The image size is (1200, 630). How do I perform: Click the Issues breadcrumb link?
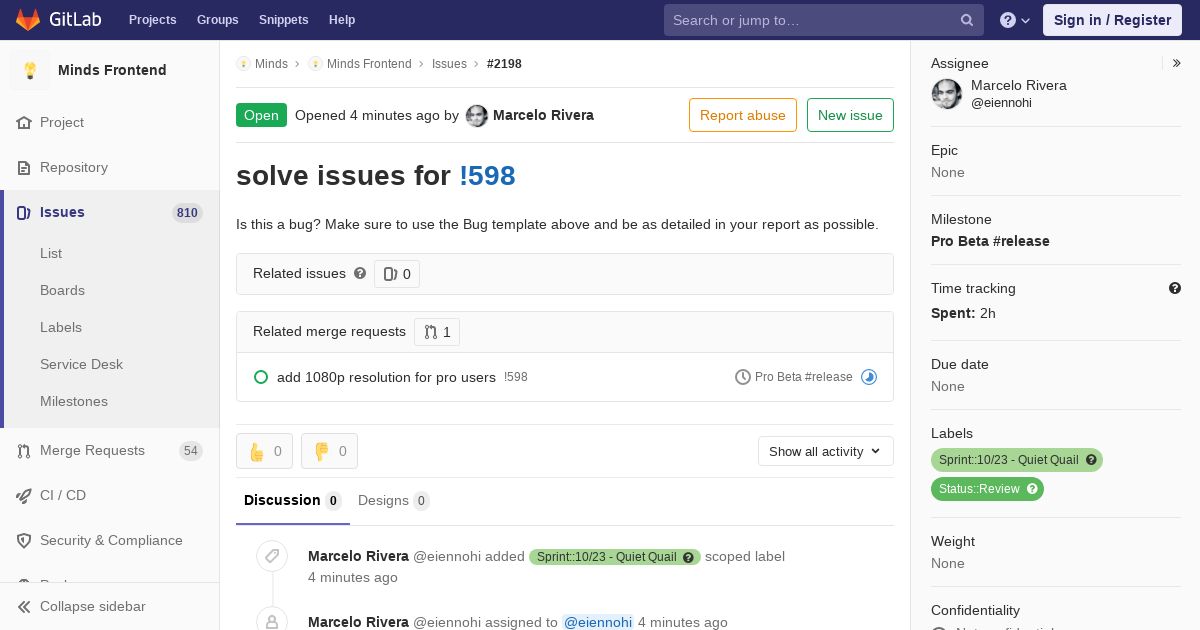coord(449,64)
